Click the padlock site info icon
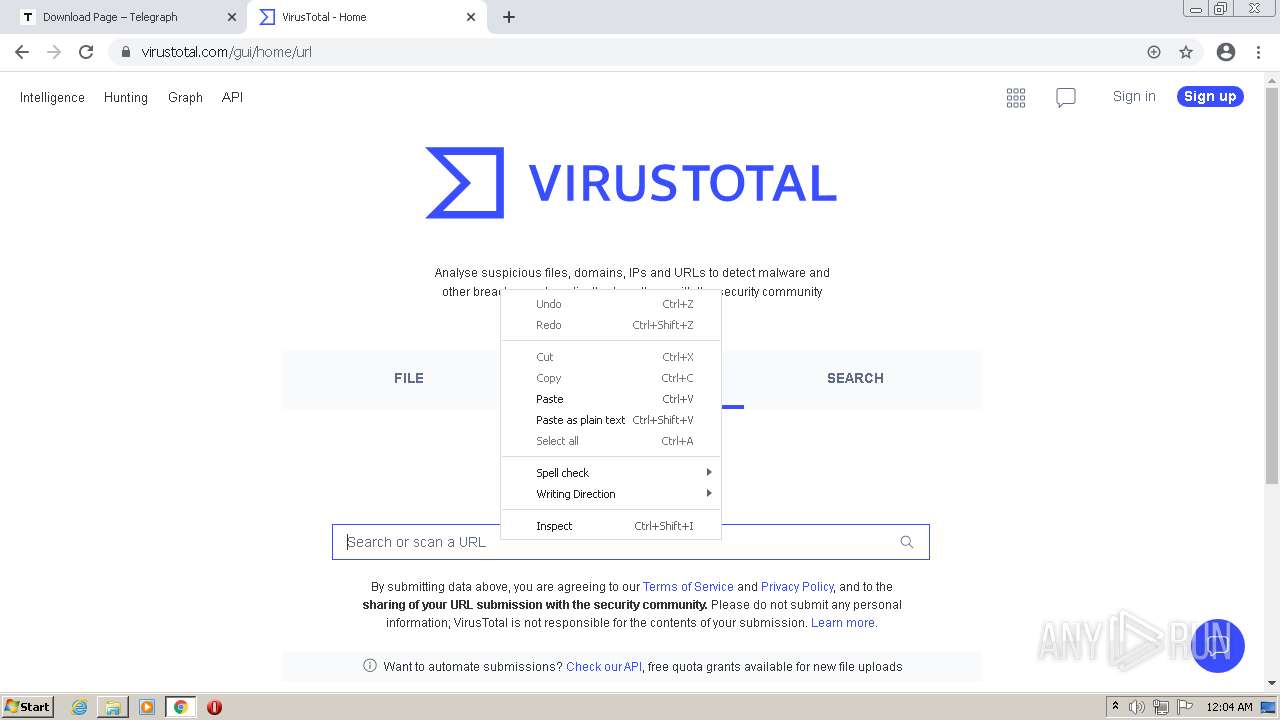This screenshot has height=720, width=1280. [125, 52]
